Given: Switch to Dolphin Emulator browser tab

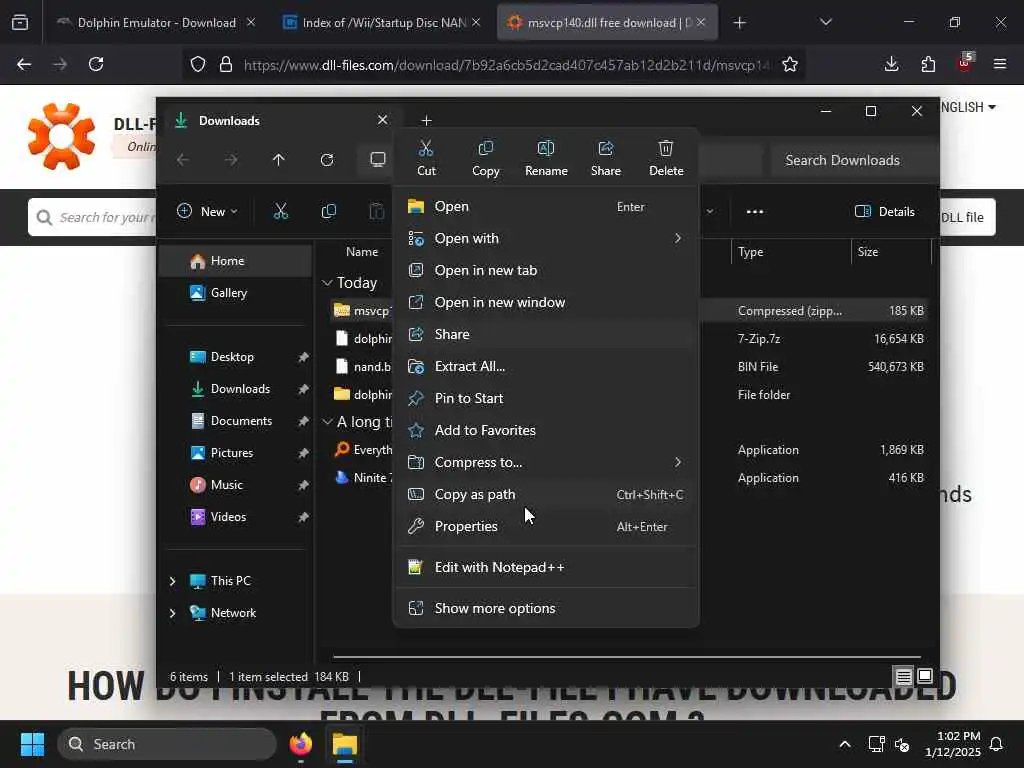Looking at the screenshot, I should (156, 22).
